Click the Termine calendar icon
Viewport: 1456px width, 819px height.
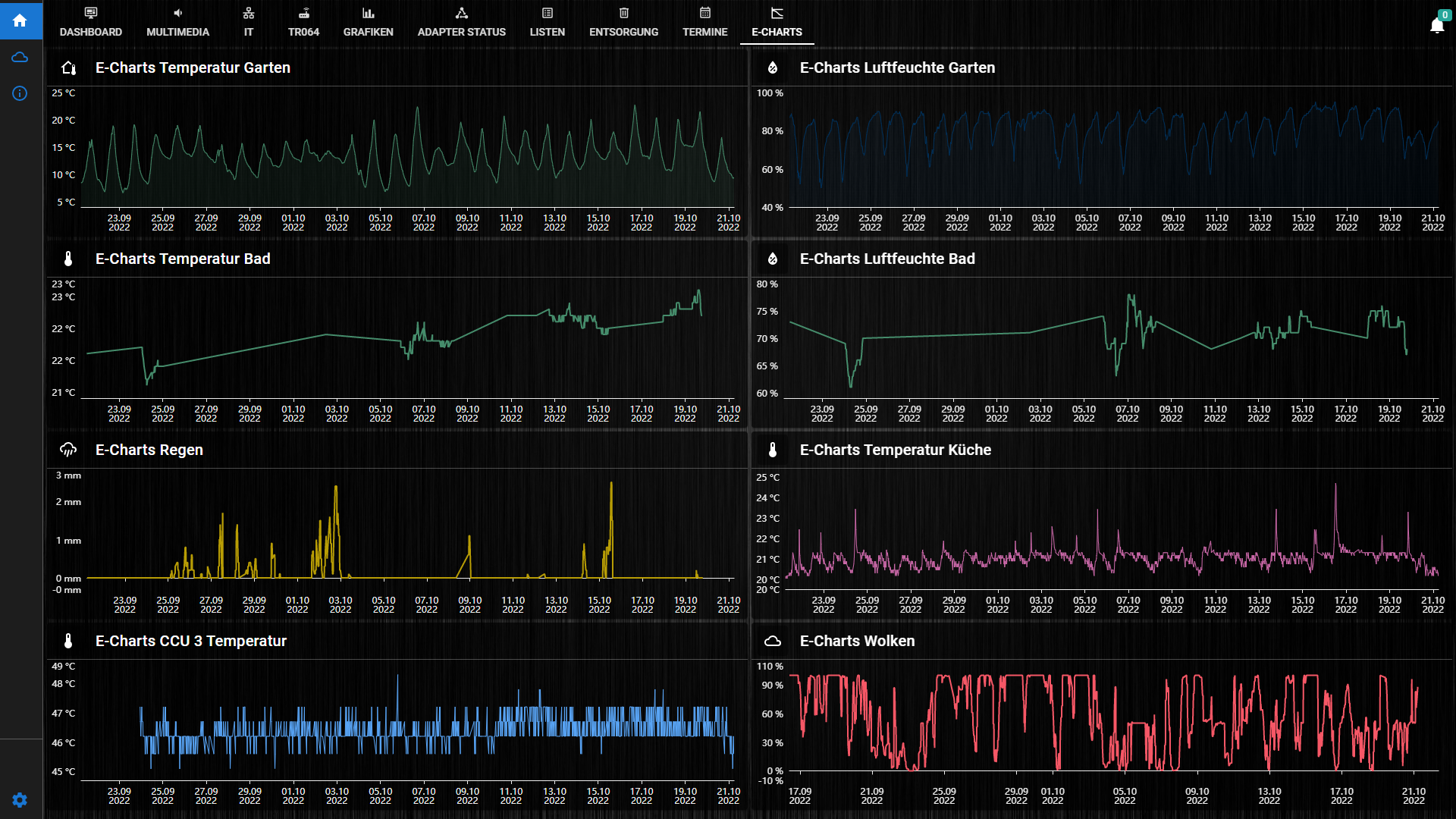click(705, 13)
